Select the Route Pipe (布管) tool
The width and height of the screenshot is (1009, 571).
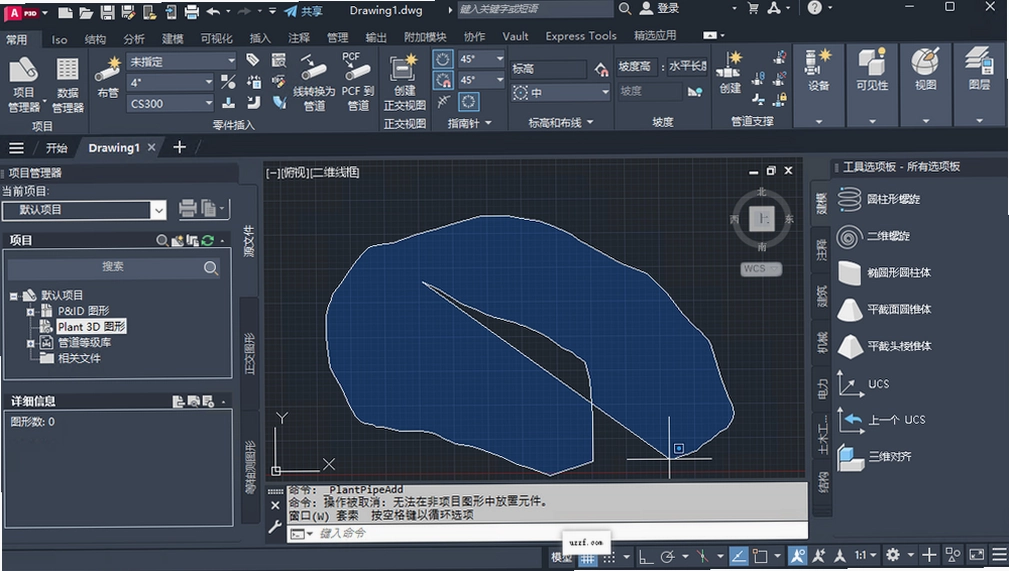pyautogui.click(x=108, y=77)
